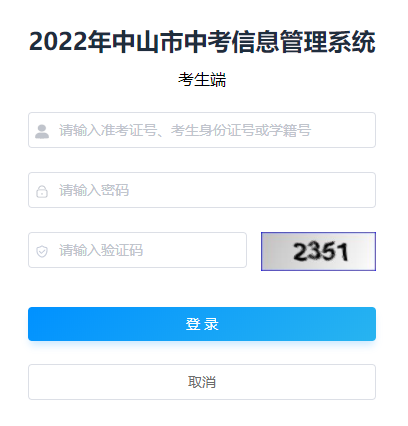
Task: Click the 取消 cancel button
Action: coord(202,382)
